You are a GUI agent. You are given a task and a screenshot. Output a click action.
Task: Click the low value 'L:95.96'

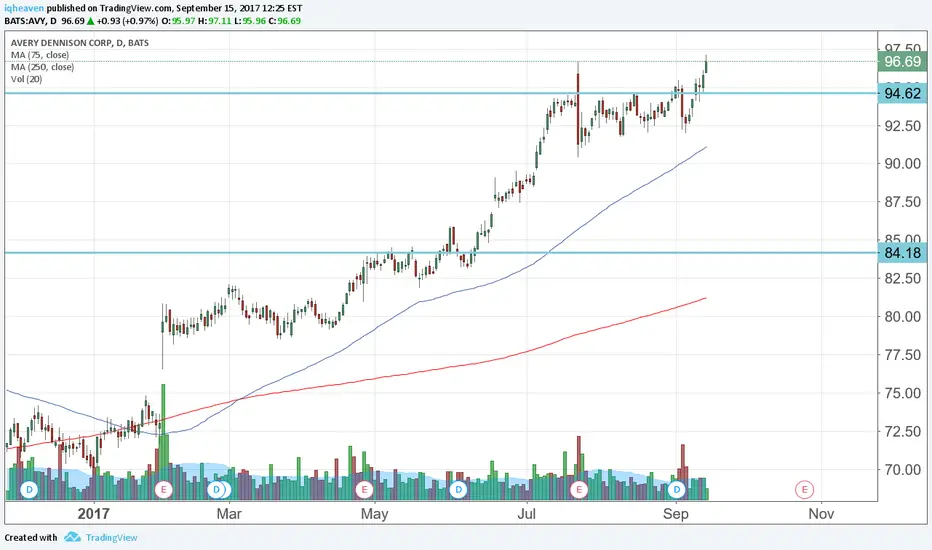(x=250, y=21)
